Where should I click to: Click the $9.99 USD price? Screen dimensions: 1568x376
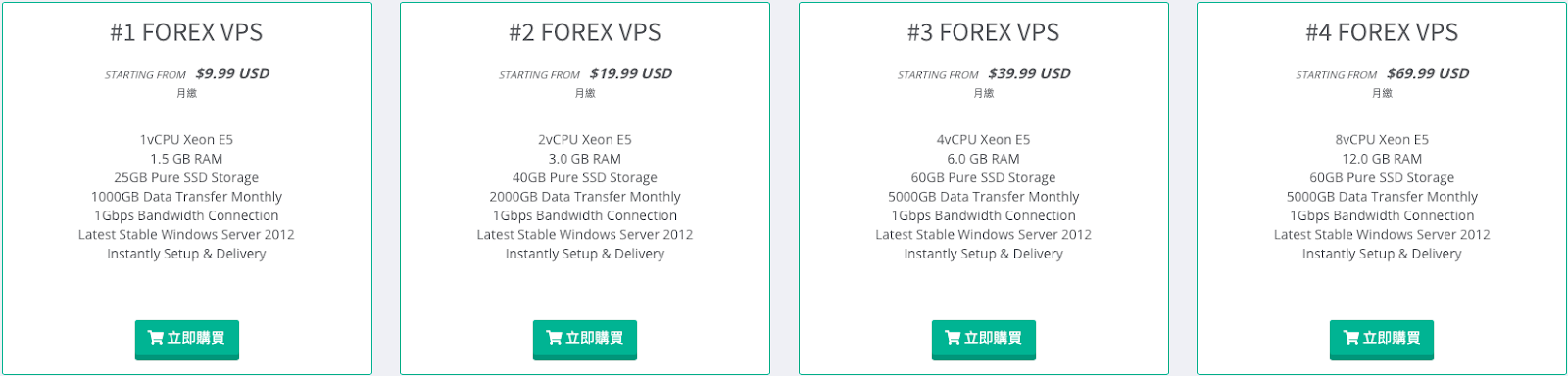point(232,73)
